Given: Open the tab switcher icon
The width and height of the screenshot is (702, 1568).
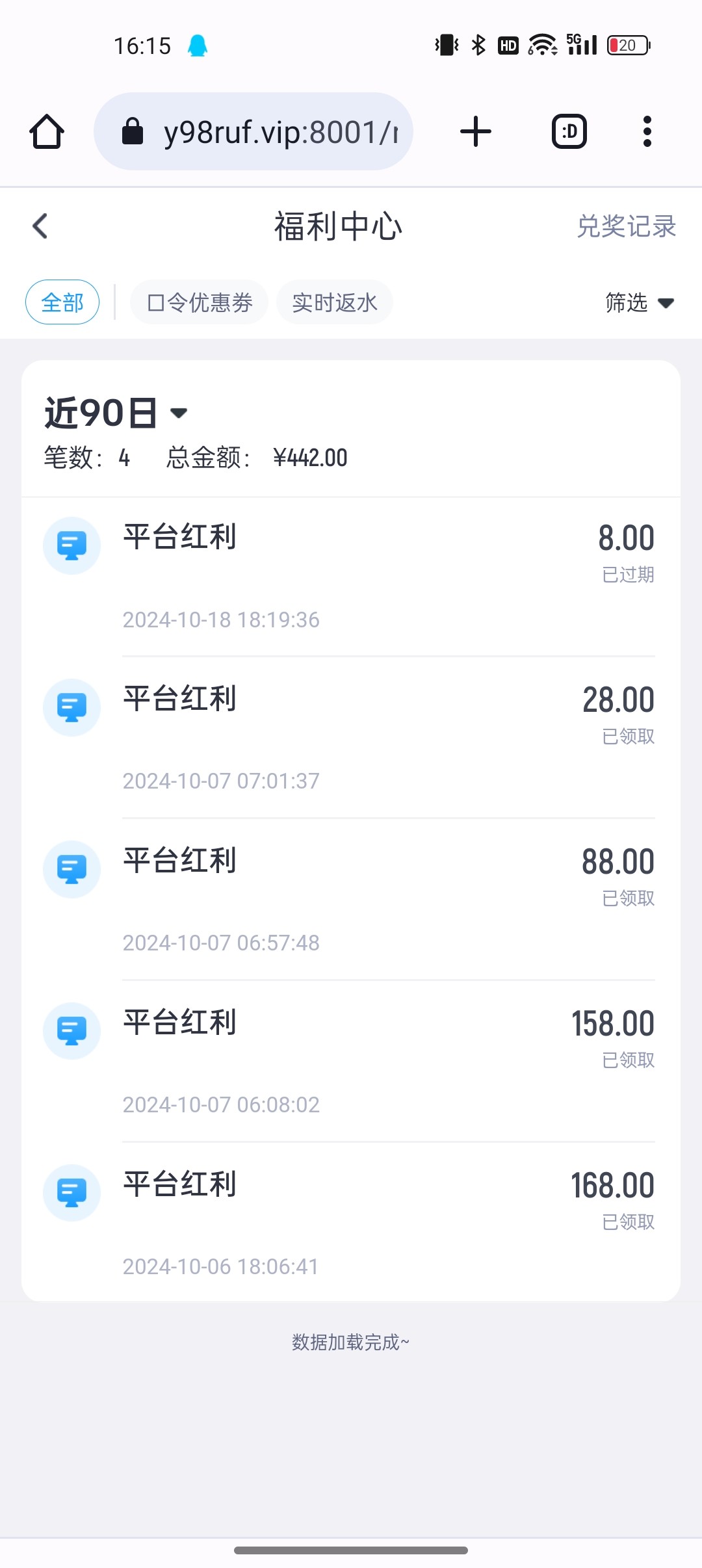Looking at the screenshot, I should click(x=569, y=132).
